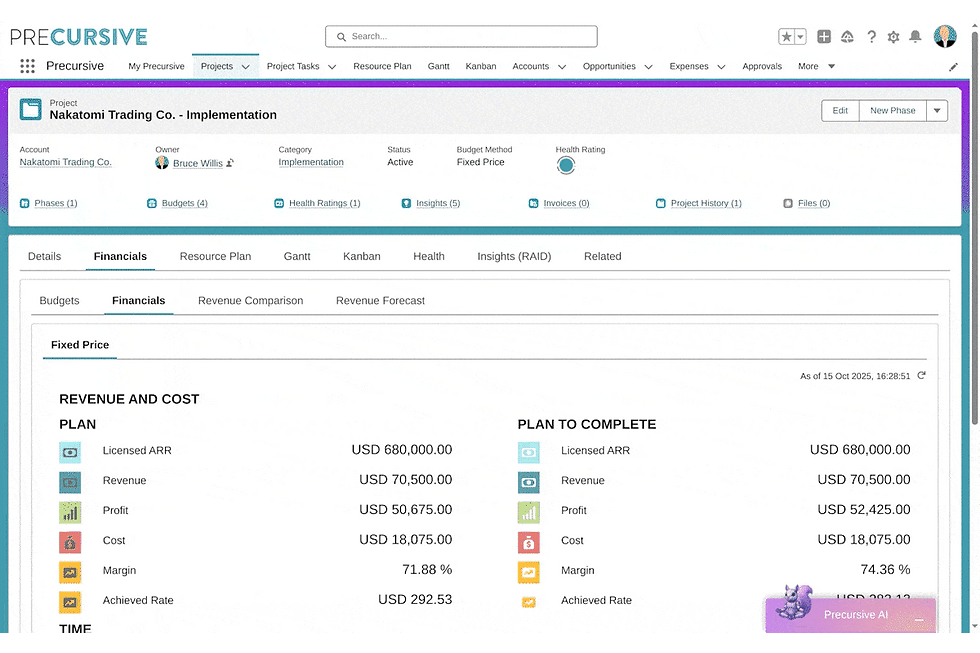Expand the Accounts nav dropdown chevron

pyautogui.click(x=562, y=67)
